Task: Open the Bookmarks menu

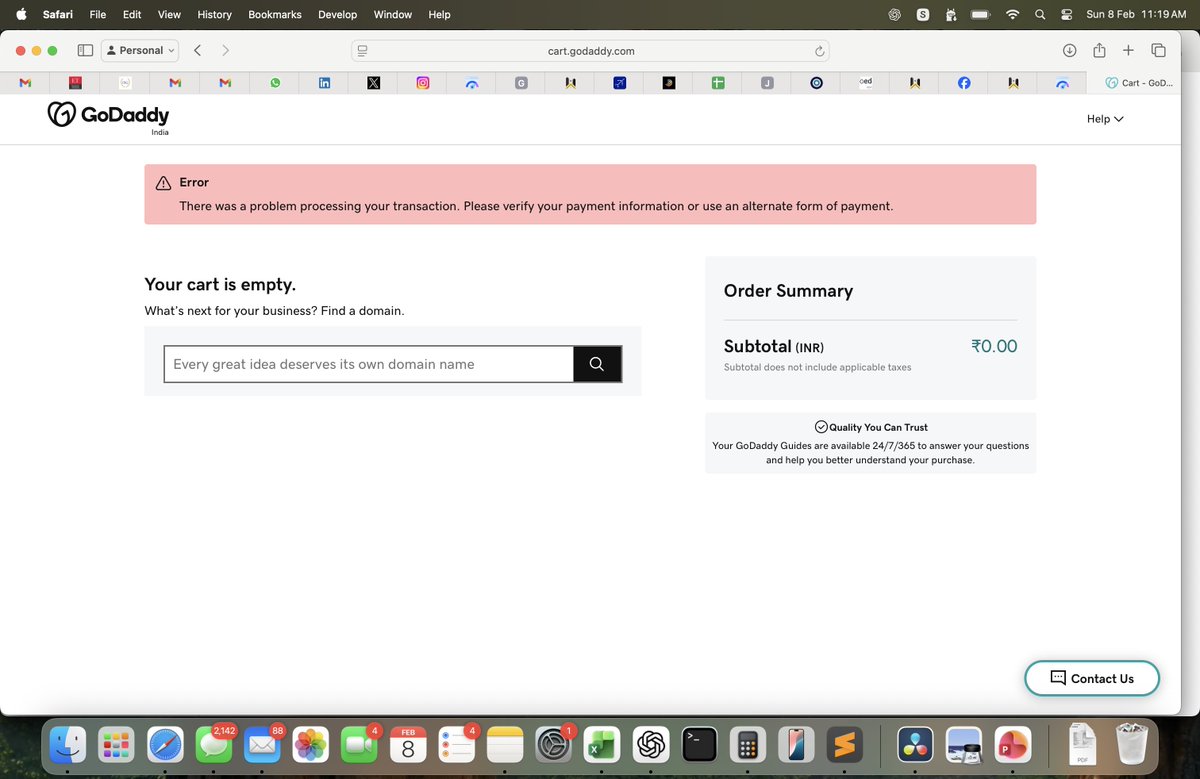Action: coord(274,14)
